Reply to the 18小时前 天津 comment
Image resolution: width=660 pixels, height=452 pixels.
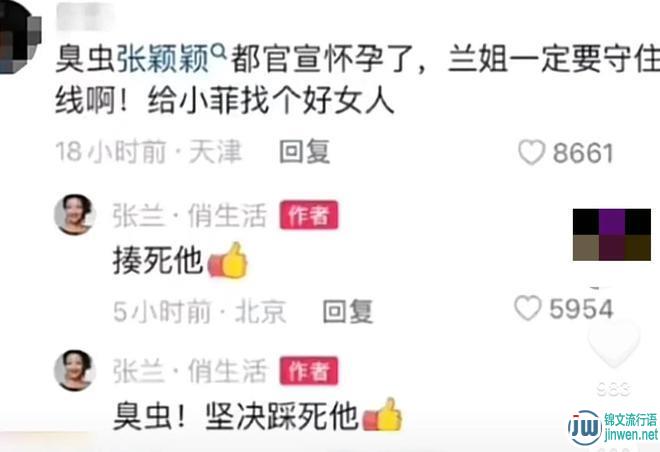(304, 152)
